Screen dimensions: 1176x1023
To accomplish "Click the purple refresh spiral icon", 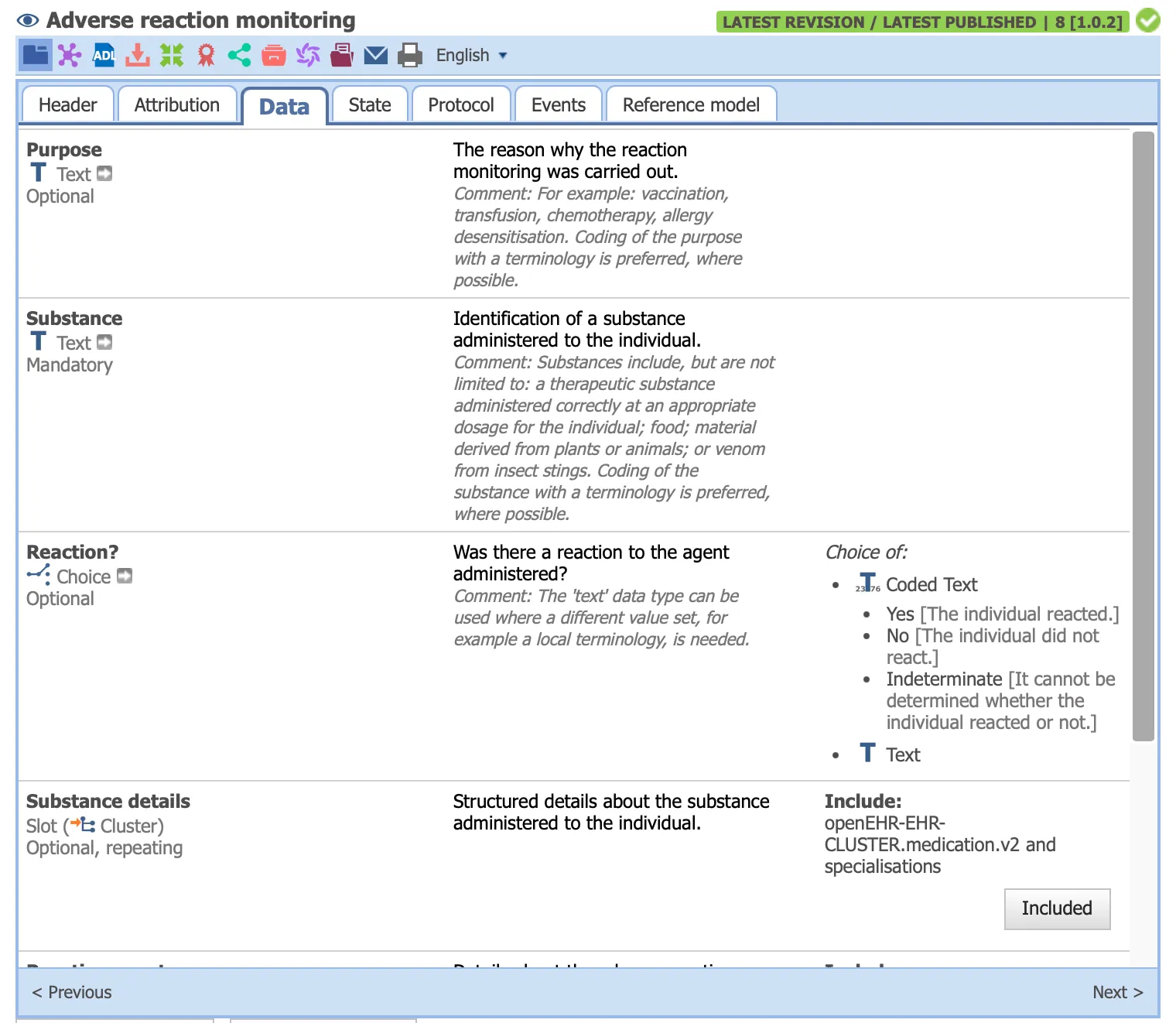I will pos(307,55).
